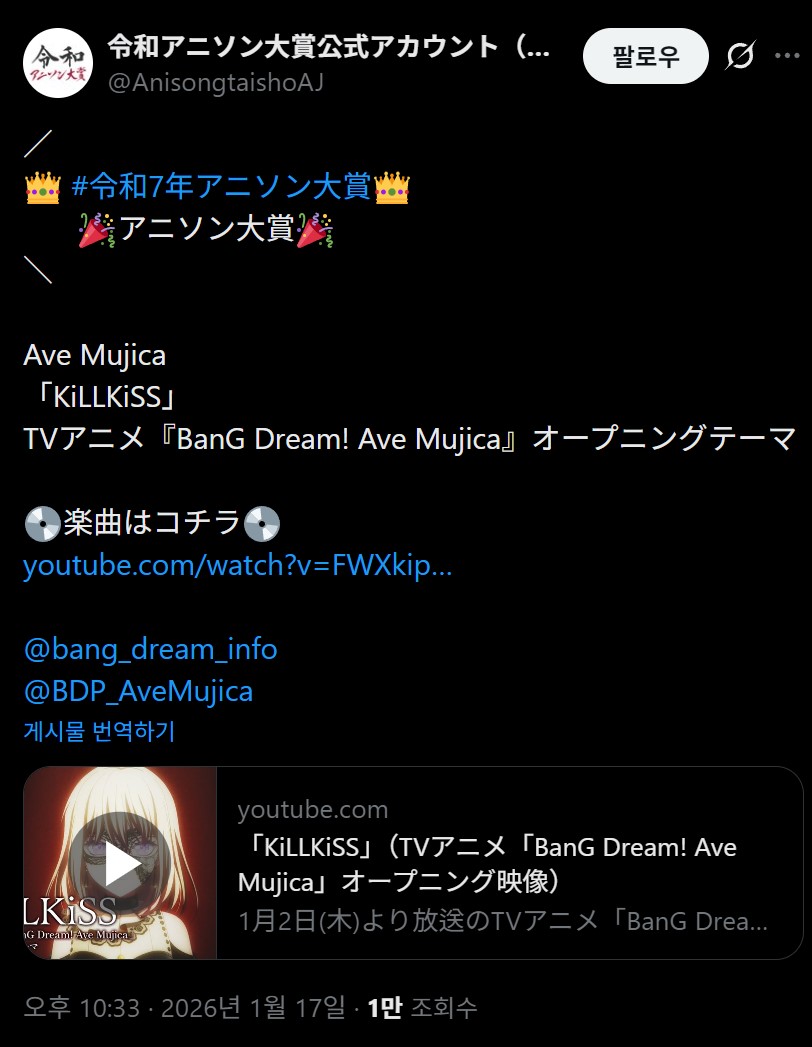
Task: Open the YouTube card title text
Action: coord(487,865)
